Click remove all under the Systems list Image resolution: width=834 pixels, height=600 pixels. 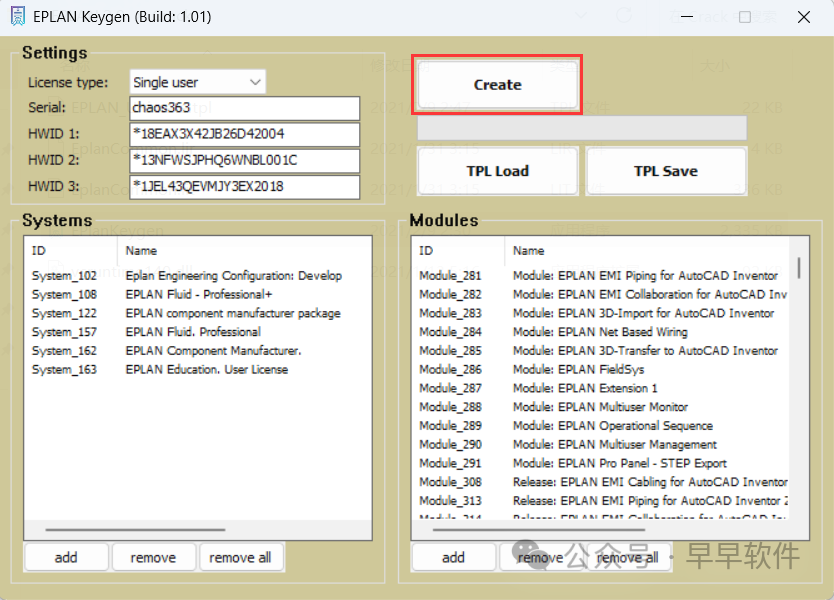(x=240, y=557)
